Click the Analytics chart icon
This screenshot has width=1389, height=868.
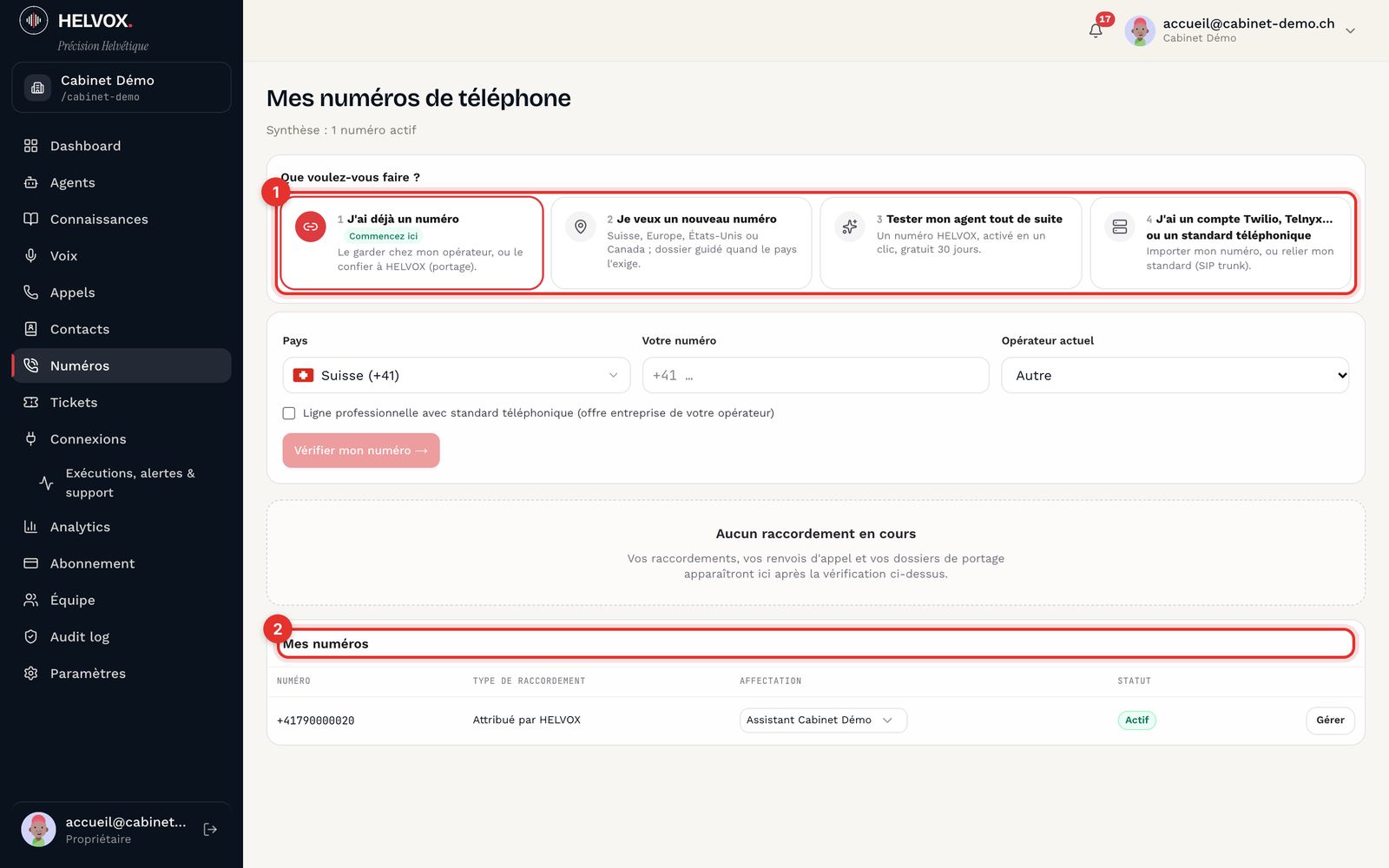point(31,527)
